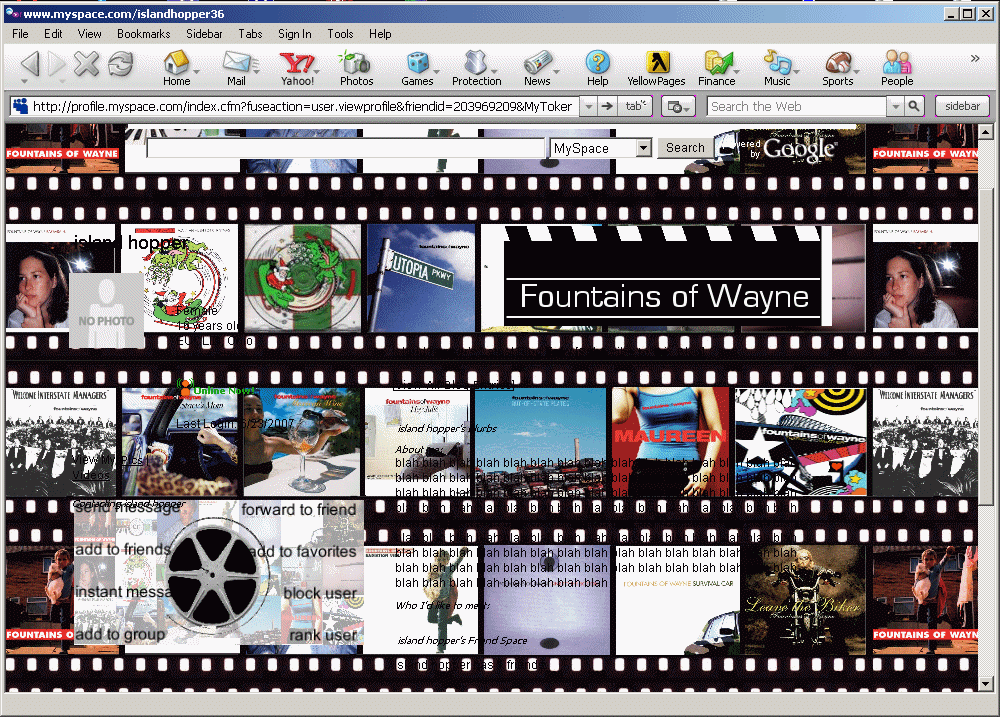
Task: Reload the page with the refresh icon
Action: coord(120,64)
